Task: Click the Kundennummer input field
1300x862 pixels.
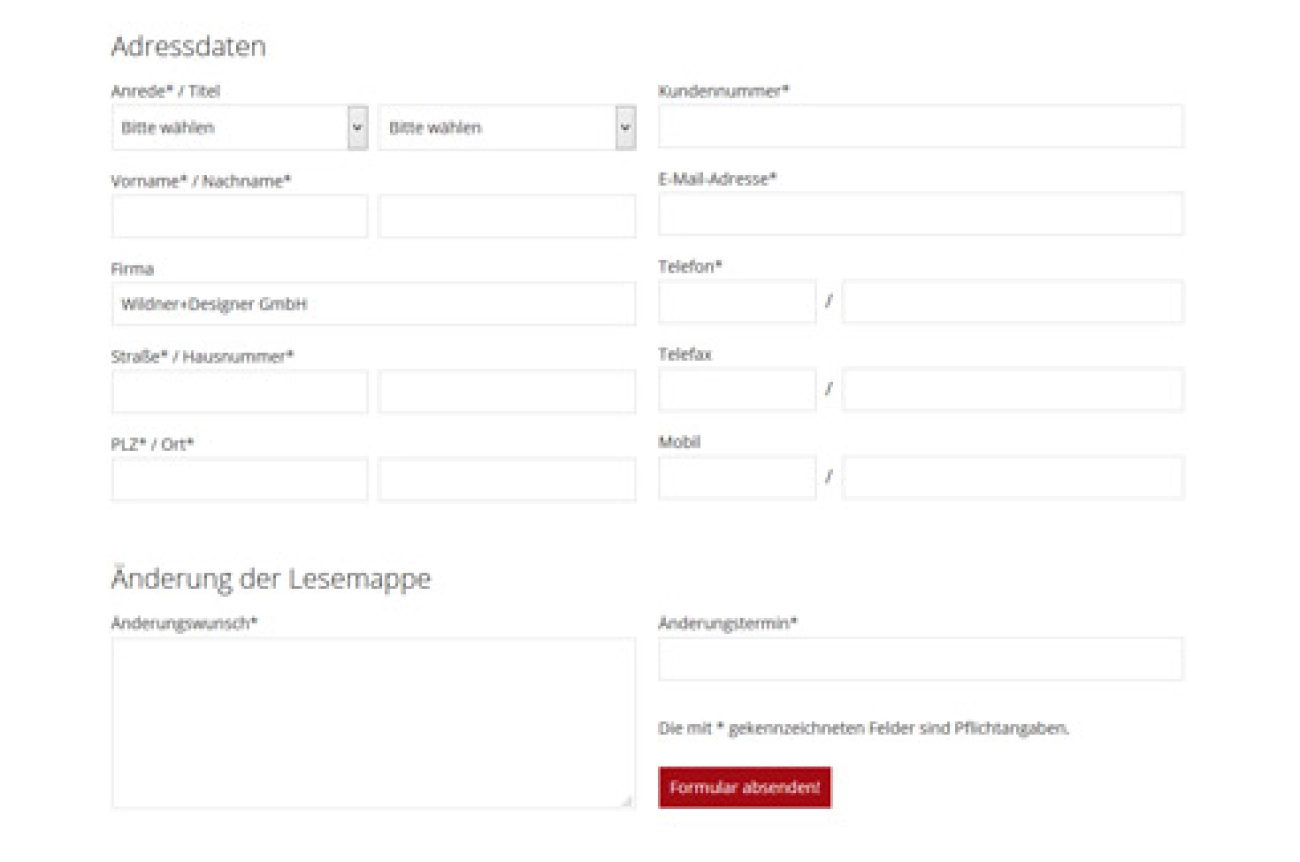Action: coord(920,126)
